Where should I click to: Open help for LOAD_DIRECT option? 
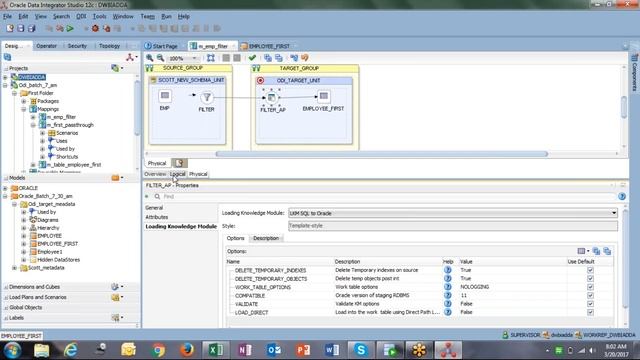click(447, 312)
